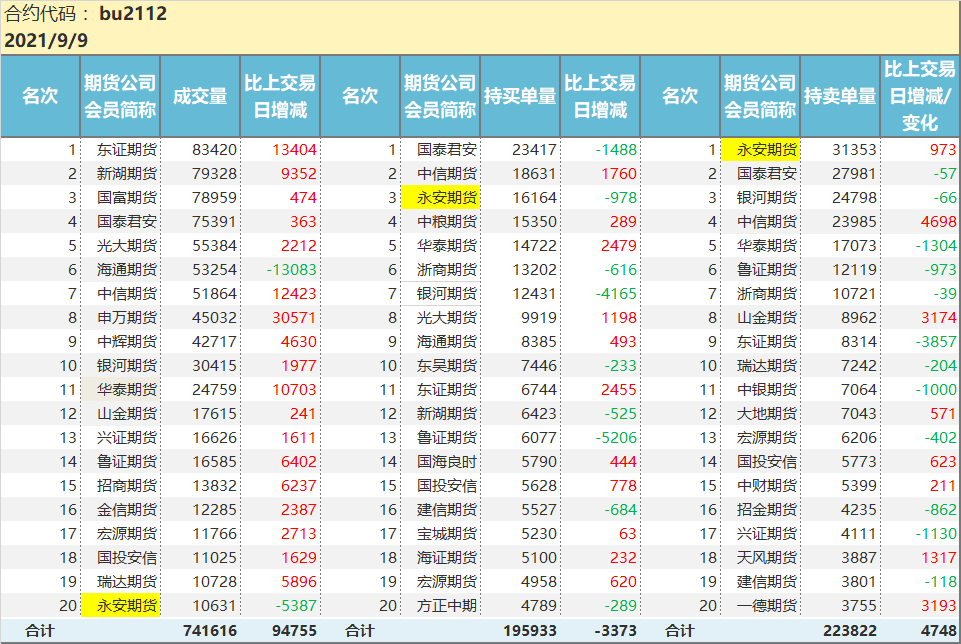The width and height of the screenshot is (961, 644).
Task: Select total long position 195933
Action: pos(530,631)
